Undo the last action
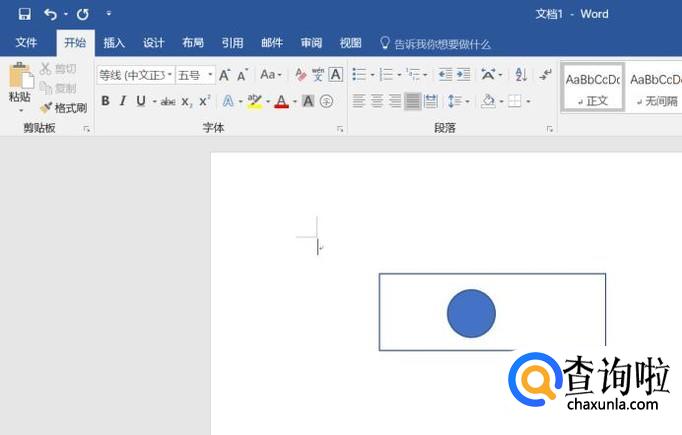This screenshot has width=682, height=435. (x=50, y=14)
